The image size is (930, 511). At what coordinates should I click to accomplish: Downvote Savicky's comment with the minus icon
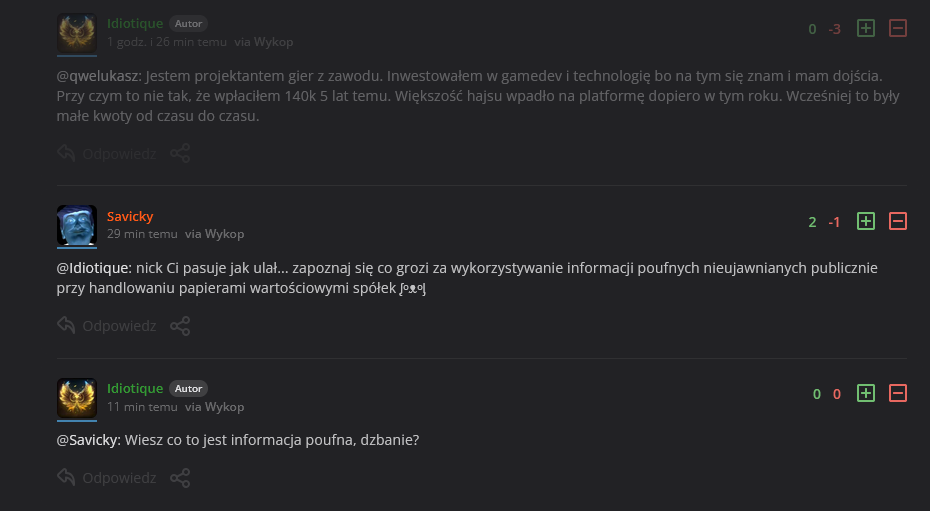pos(898,221)
